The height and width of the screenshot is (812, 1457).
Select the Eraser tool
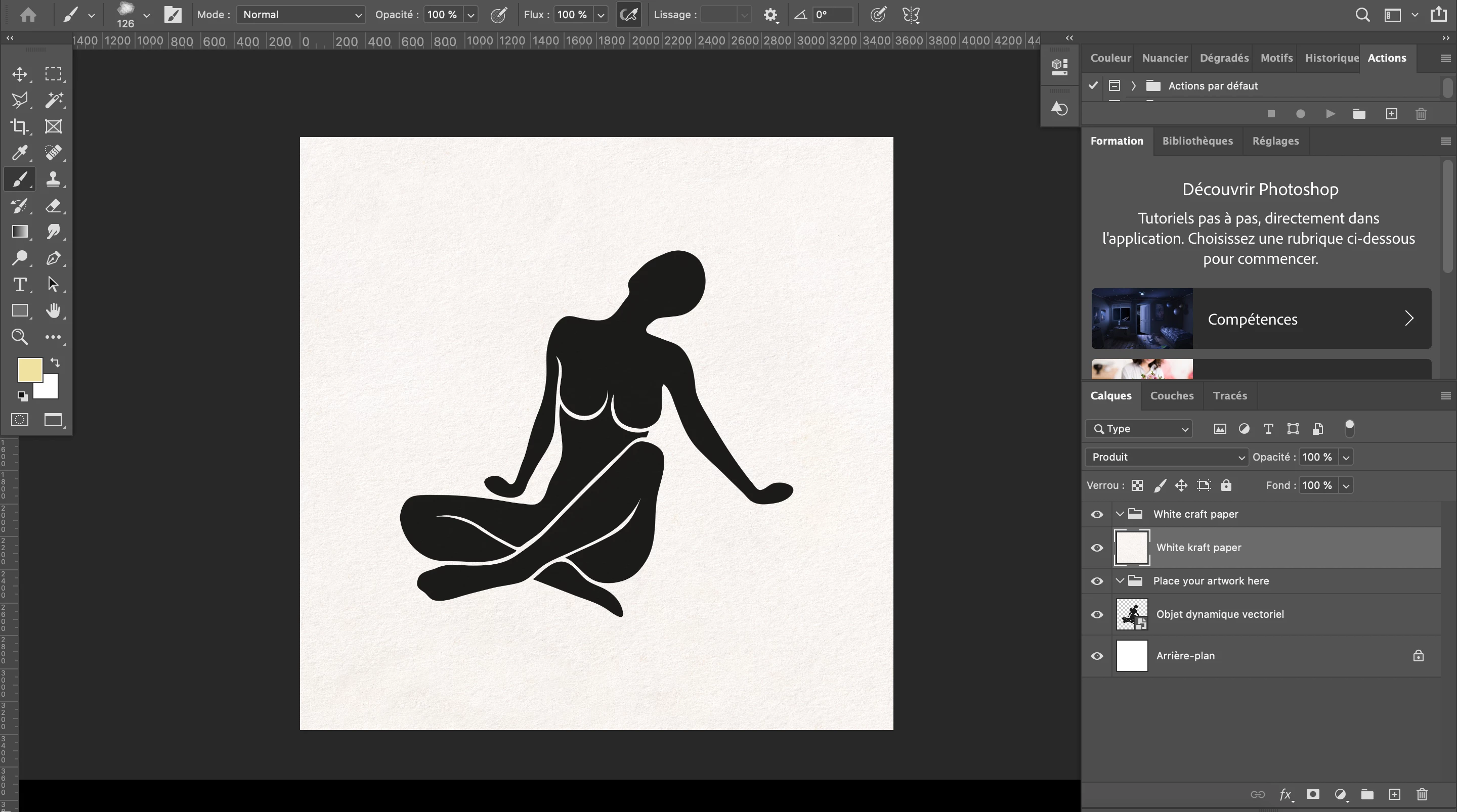tap(54, 205)
